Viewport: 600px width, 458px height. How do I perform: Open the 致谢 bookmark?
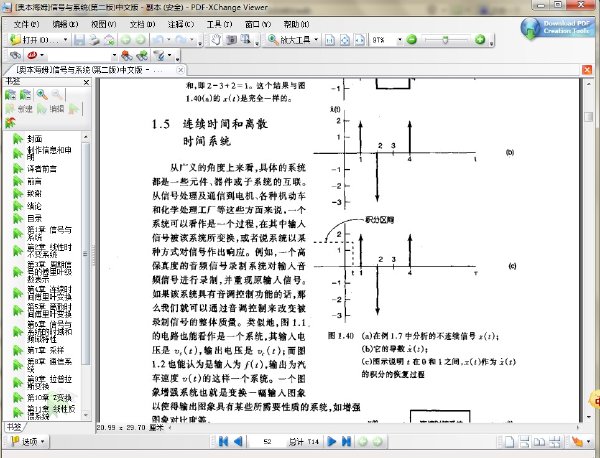(34, 194)
